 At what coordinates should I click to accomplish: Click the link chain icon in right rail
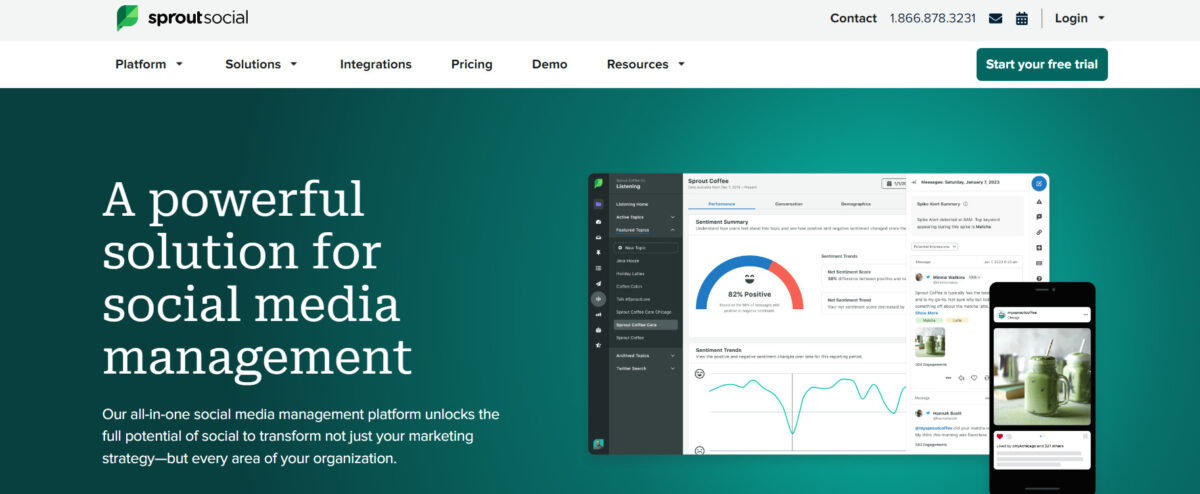coord(1039,232)
